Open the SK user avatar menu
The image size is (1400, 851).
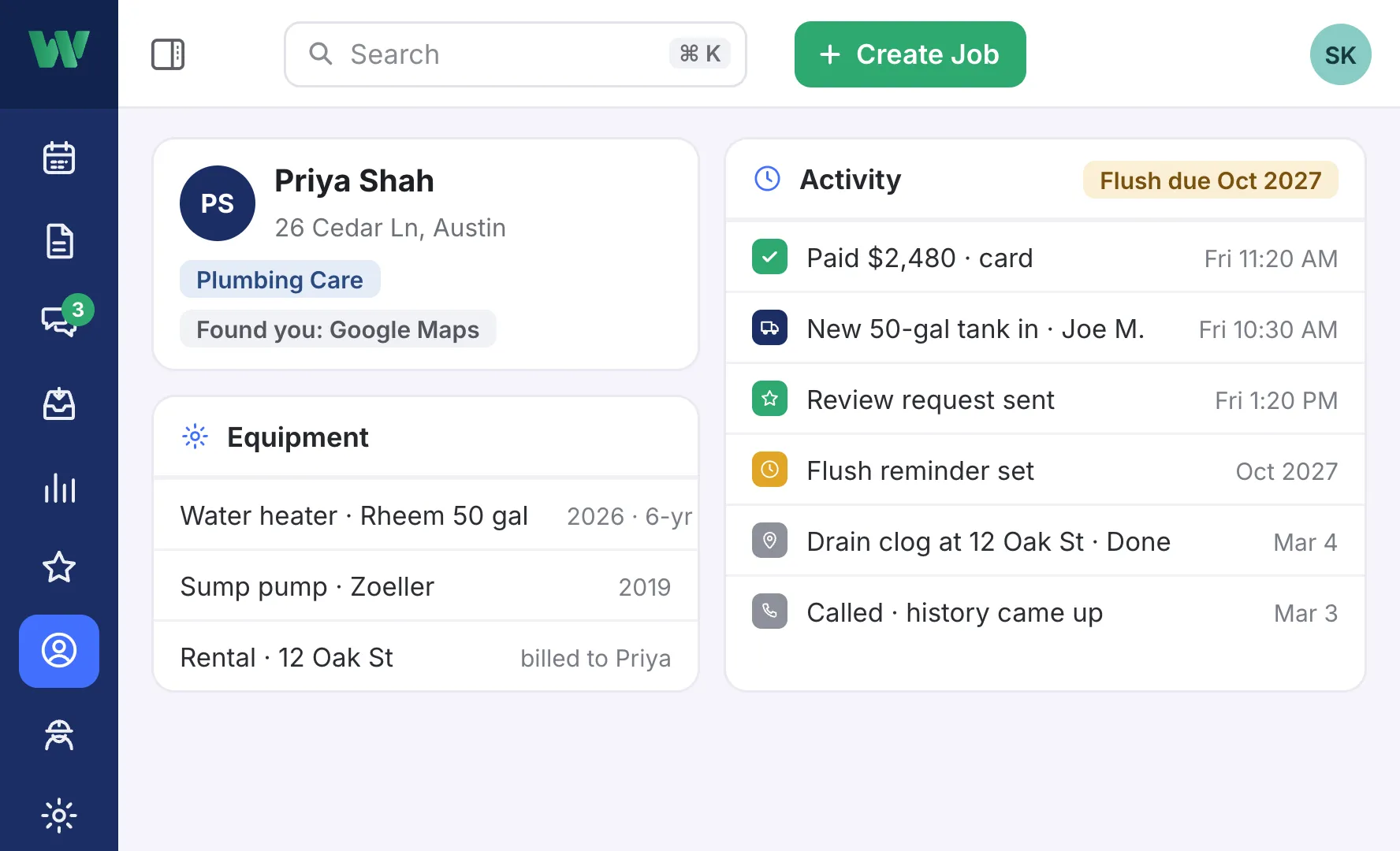point(1340,54)
